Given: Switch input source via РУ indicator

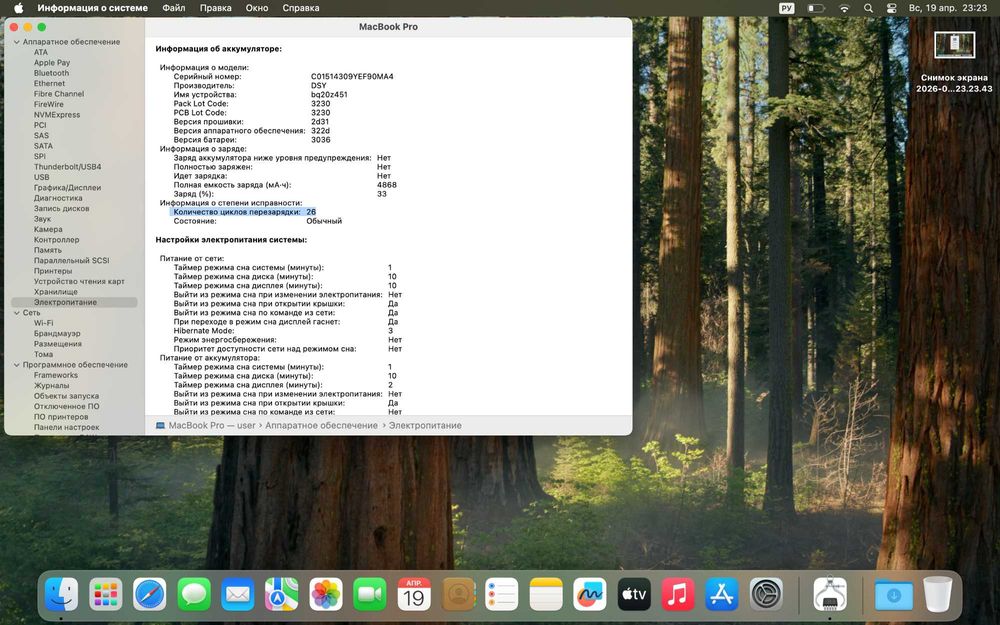Looking at the screenshot, I should tap(786, 8).
